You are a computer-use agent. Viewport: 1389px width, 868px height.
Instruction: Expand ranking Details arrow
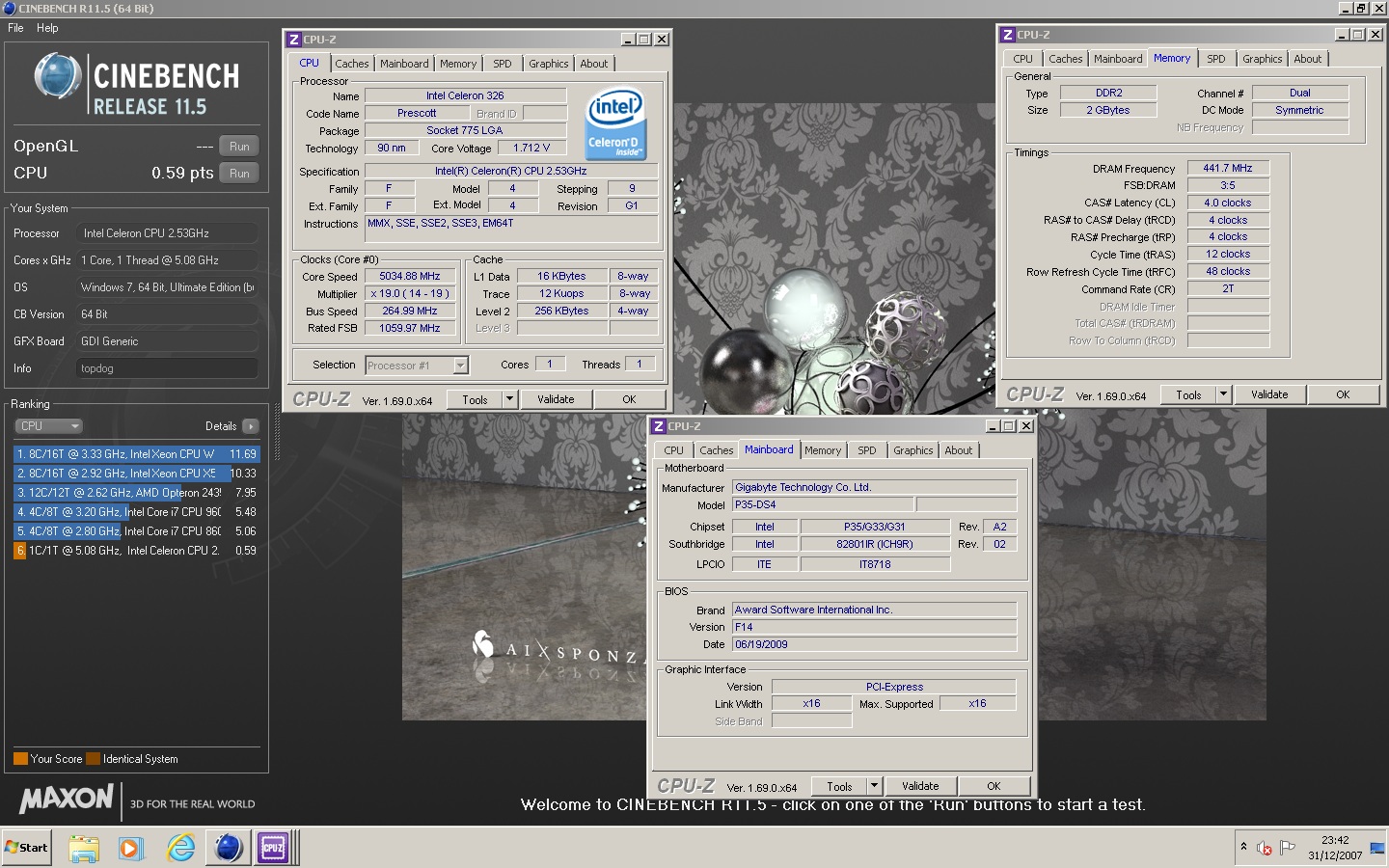251,426
